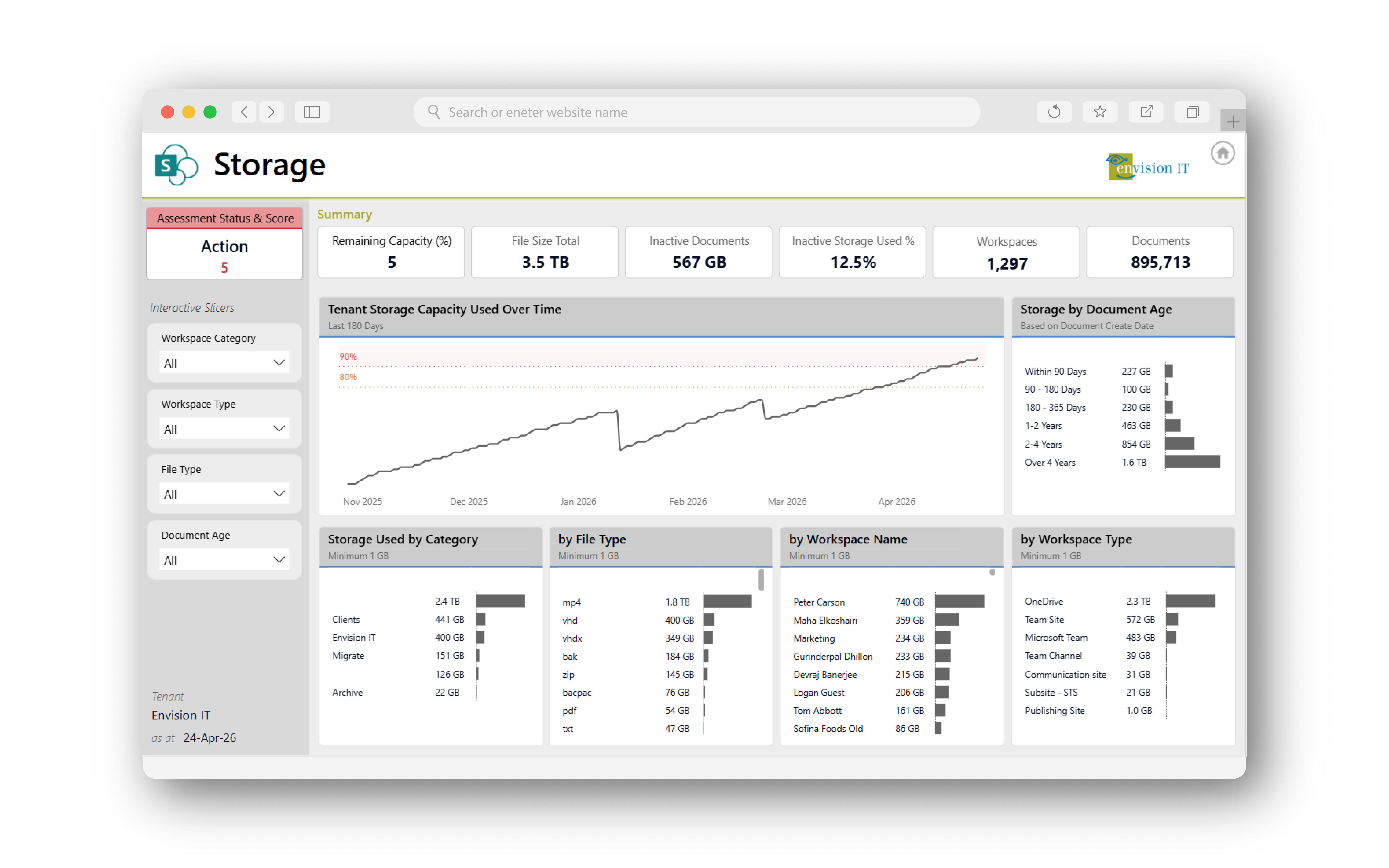This screenshot has width=1389, height=868.
Task: Click the by File Type scrollbar
Action: pos(761,580)
